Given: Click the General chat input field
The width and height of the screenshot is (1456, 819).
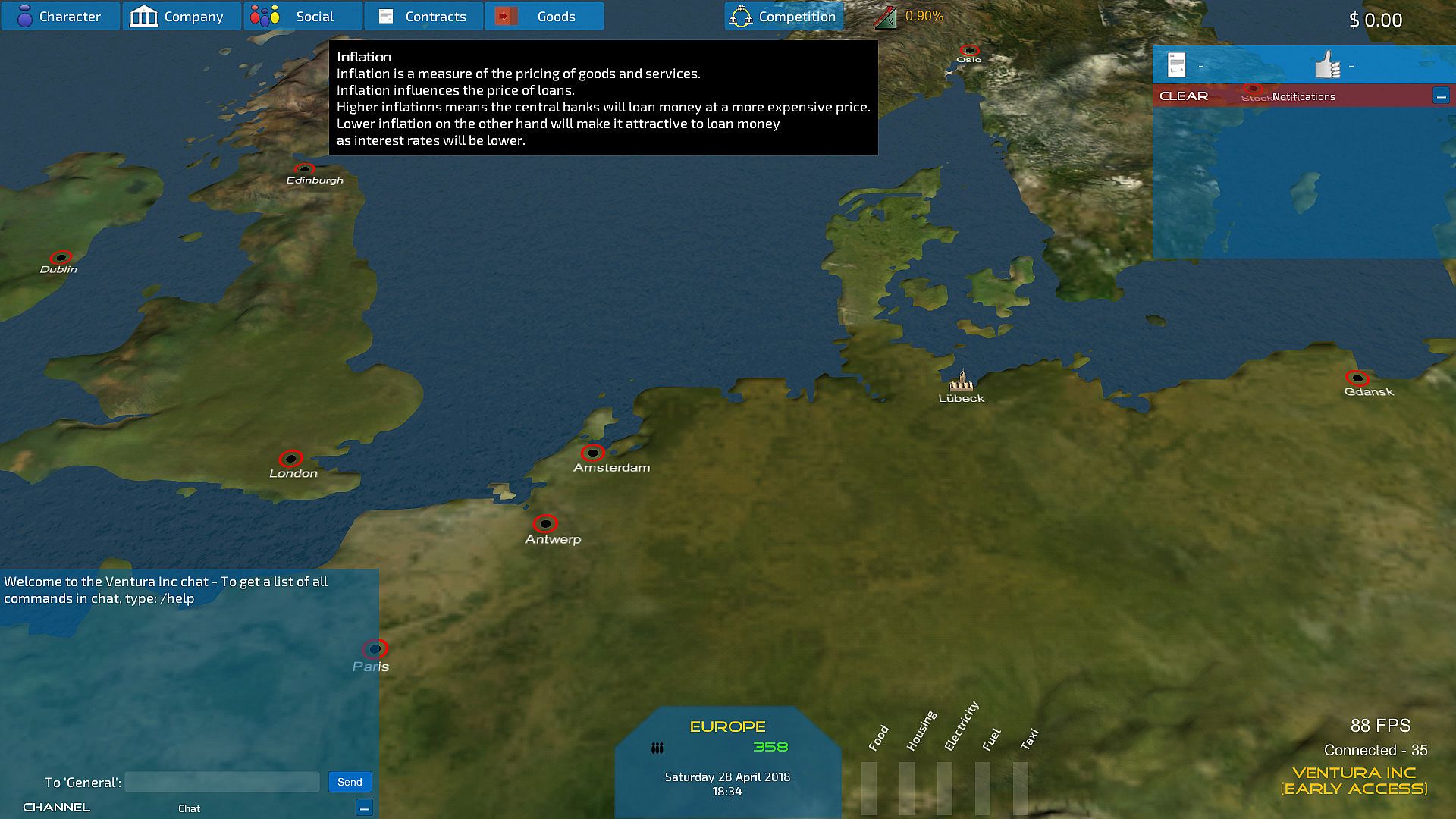Looking at the screenshot, I should coord(221,782).
